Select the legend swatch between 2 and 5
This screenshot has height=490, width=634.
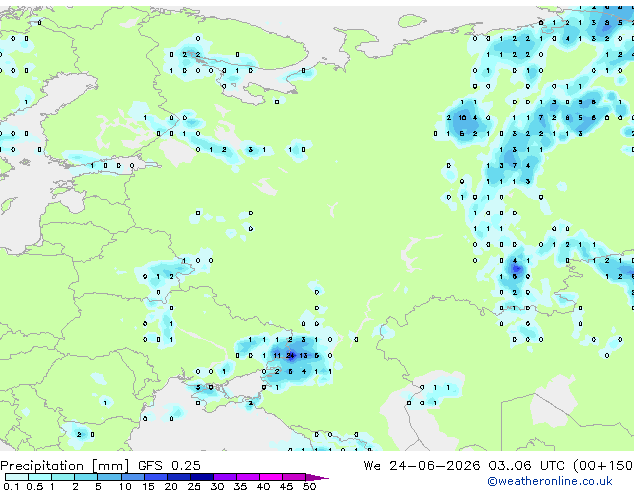[x=86, y=477]
